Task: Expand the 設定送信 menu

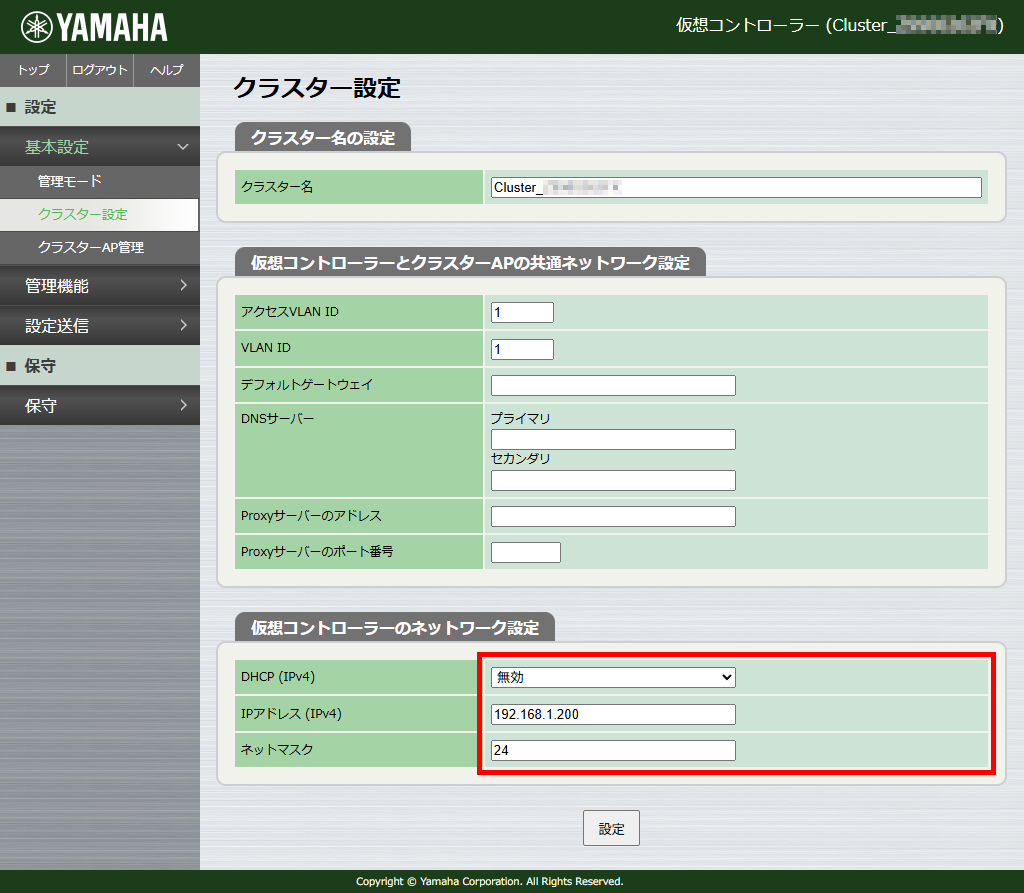Action: click(x=100, y=325)
